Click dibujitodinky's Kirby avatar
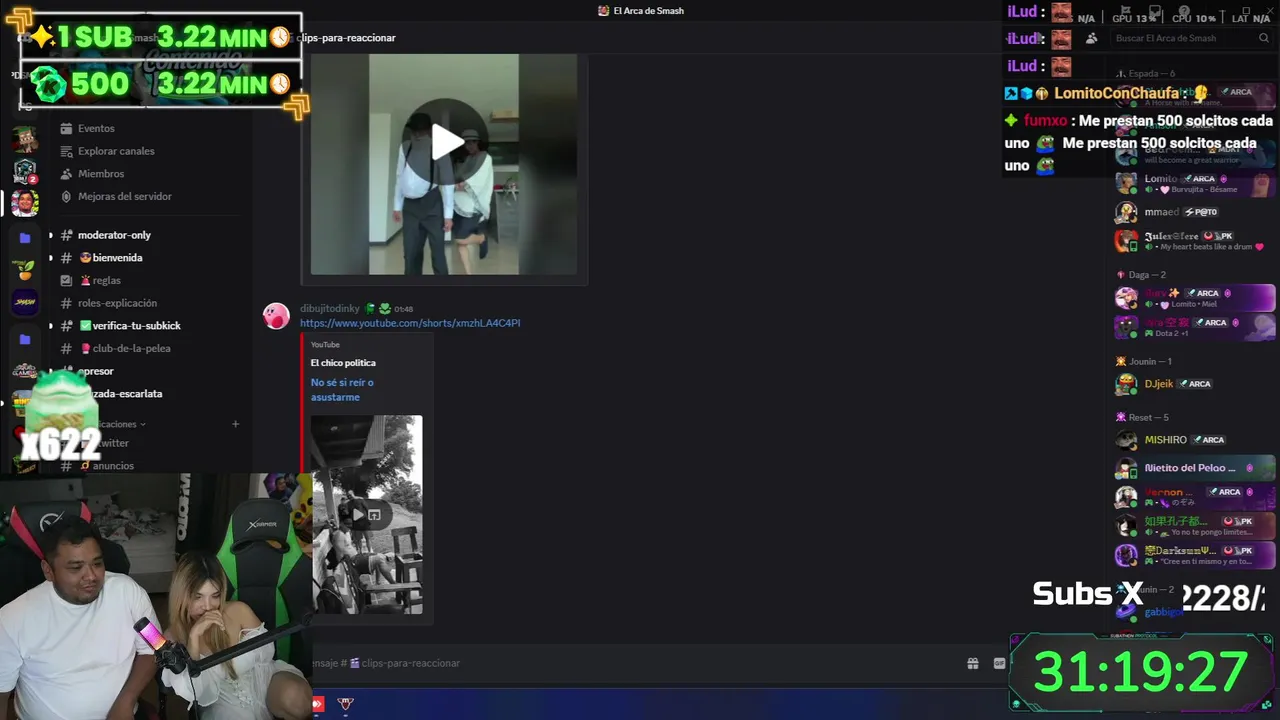Screen dimensions: 1280x720 (x=276, y=316)
